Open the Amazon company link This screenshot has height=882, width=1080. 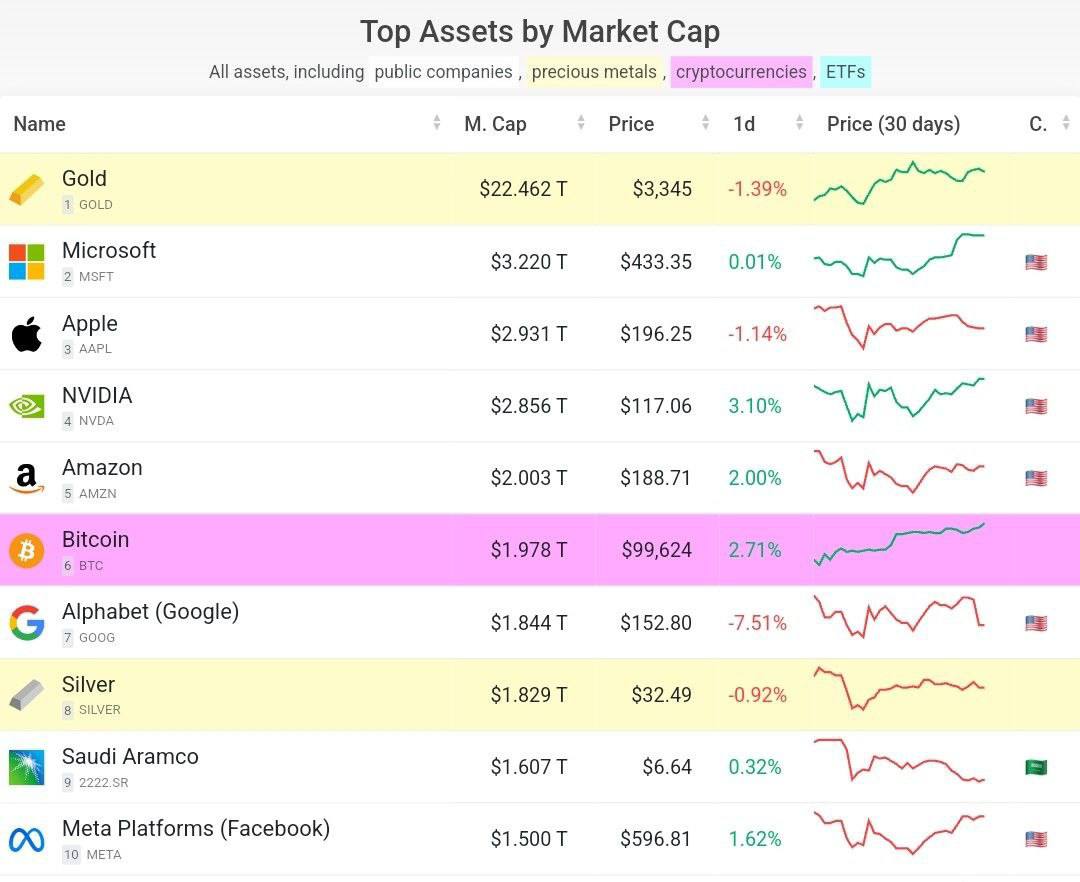pyautogui.click(x=102, y=468)
